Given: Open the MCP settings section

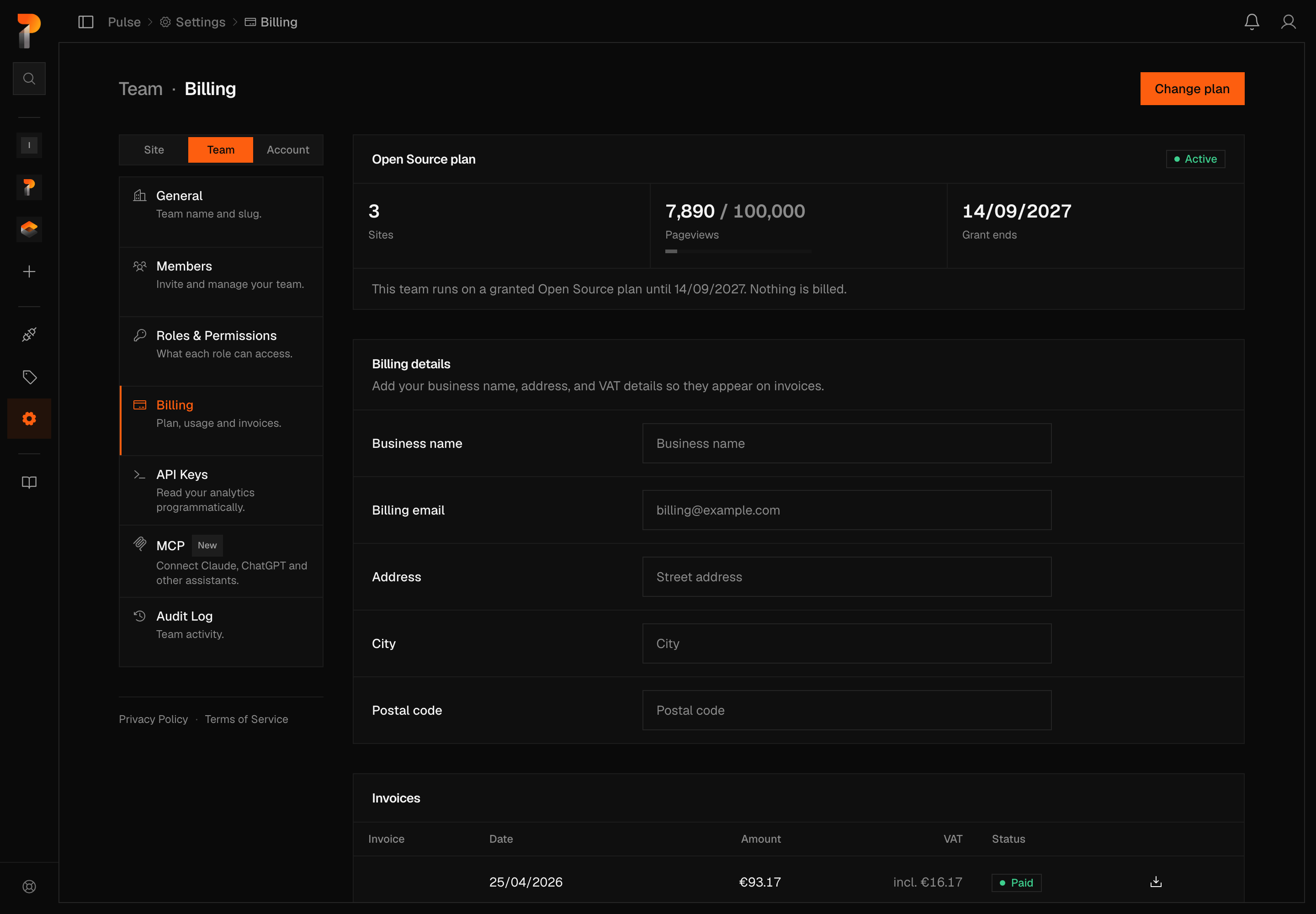Looking at the screenshot, I should click(221, 562).
